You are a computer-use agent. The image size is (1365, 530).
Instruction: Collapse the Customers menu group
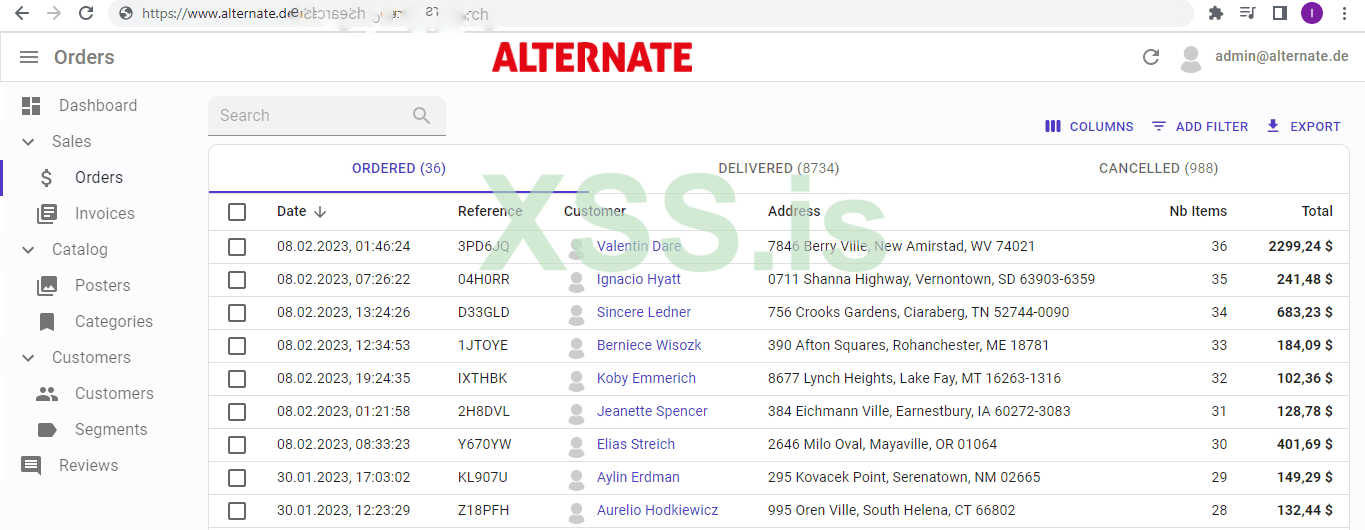tap(29, 358)
